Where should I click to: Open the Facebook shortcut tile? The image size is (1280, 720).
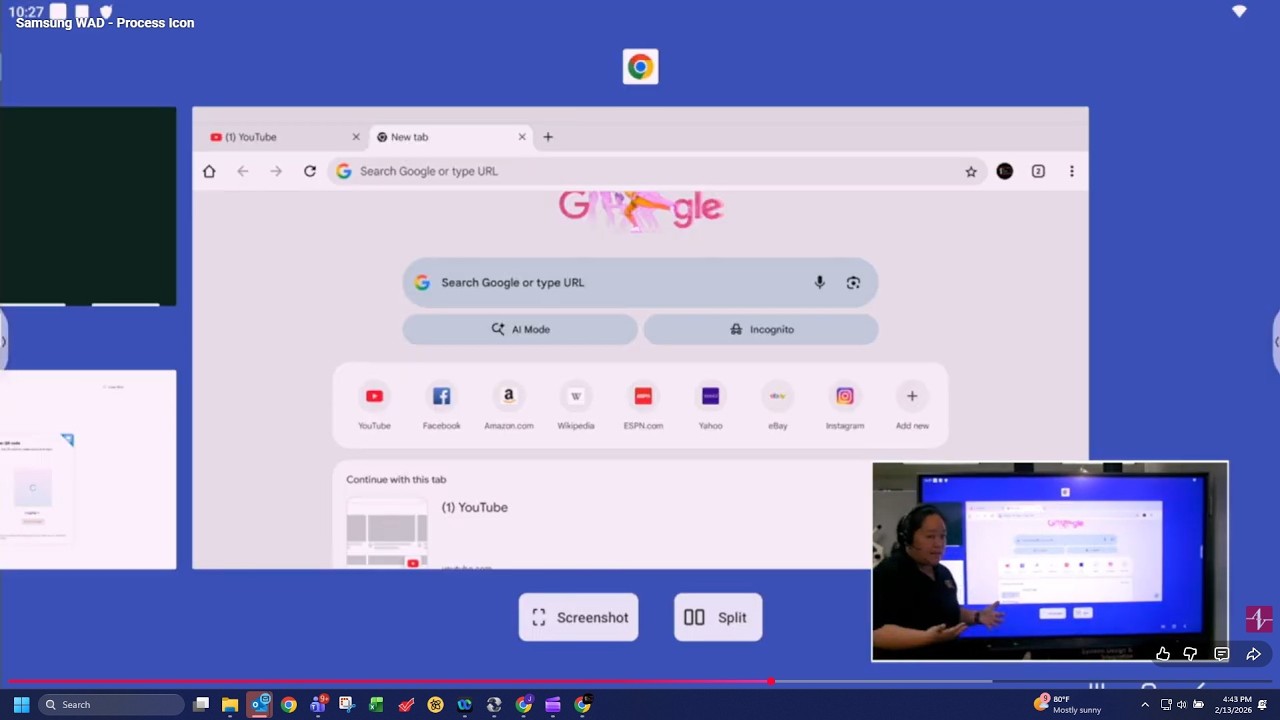coord(441,406)
